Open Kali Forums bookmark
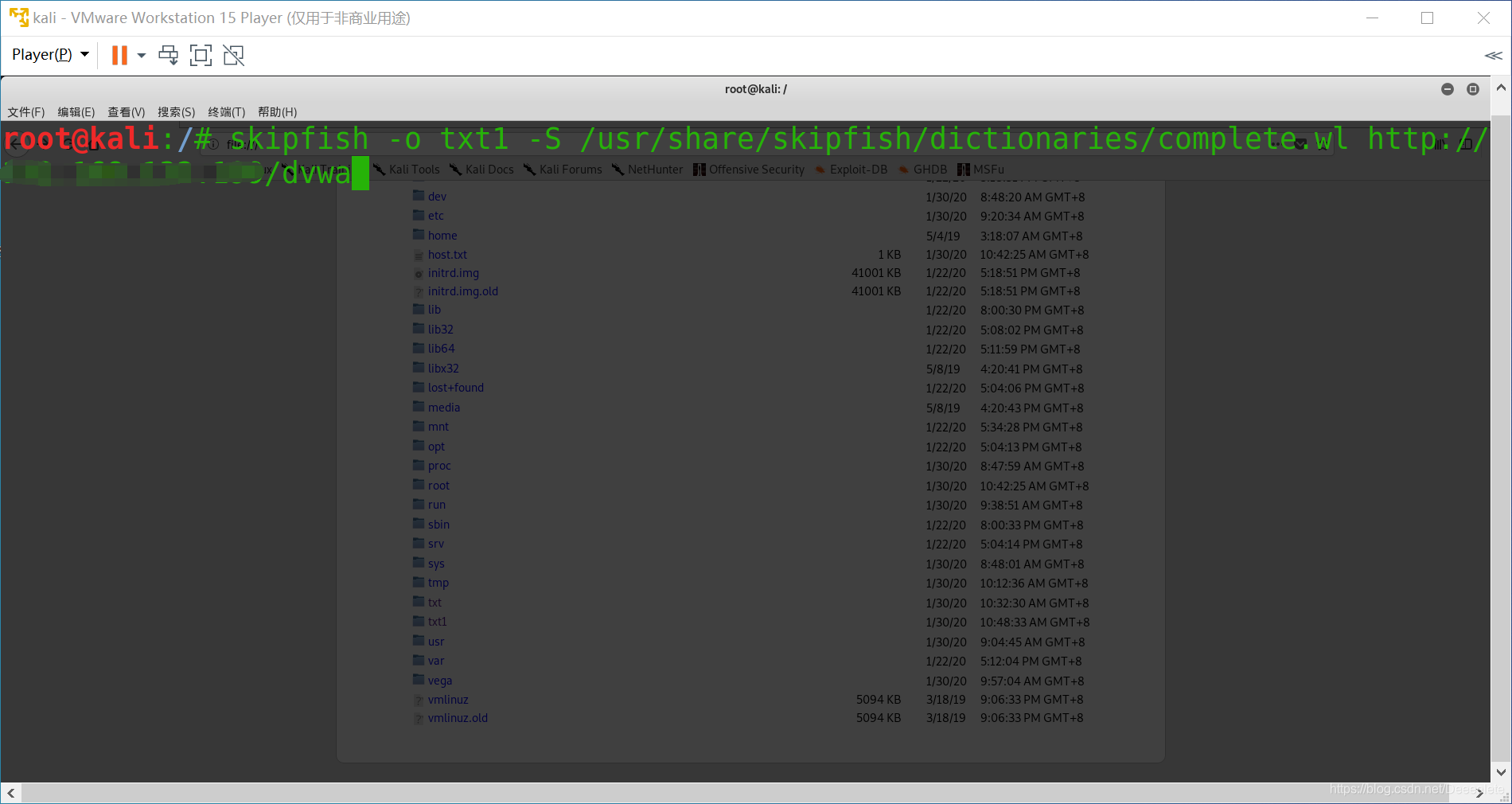The image size is (1512, 804). pos(563,170)
